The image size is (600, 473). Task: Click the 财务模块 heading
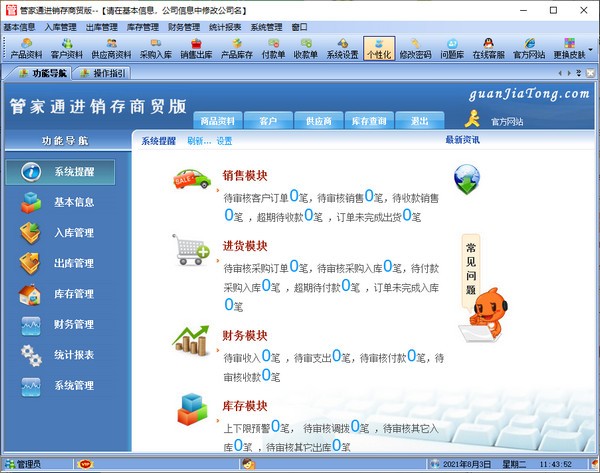pos(245,336)
